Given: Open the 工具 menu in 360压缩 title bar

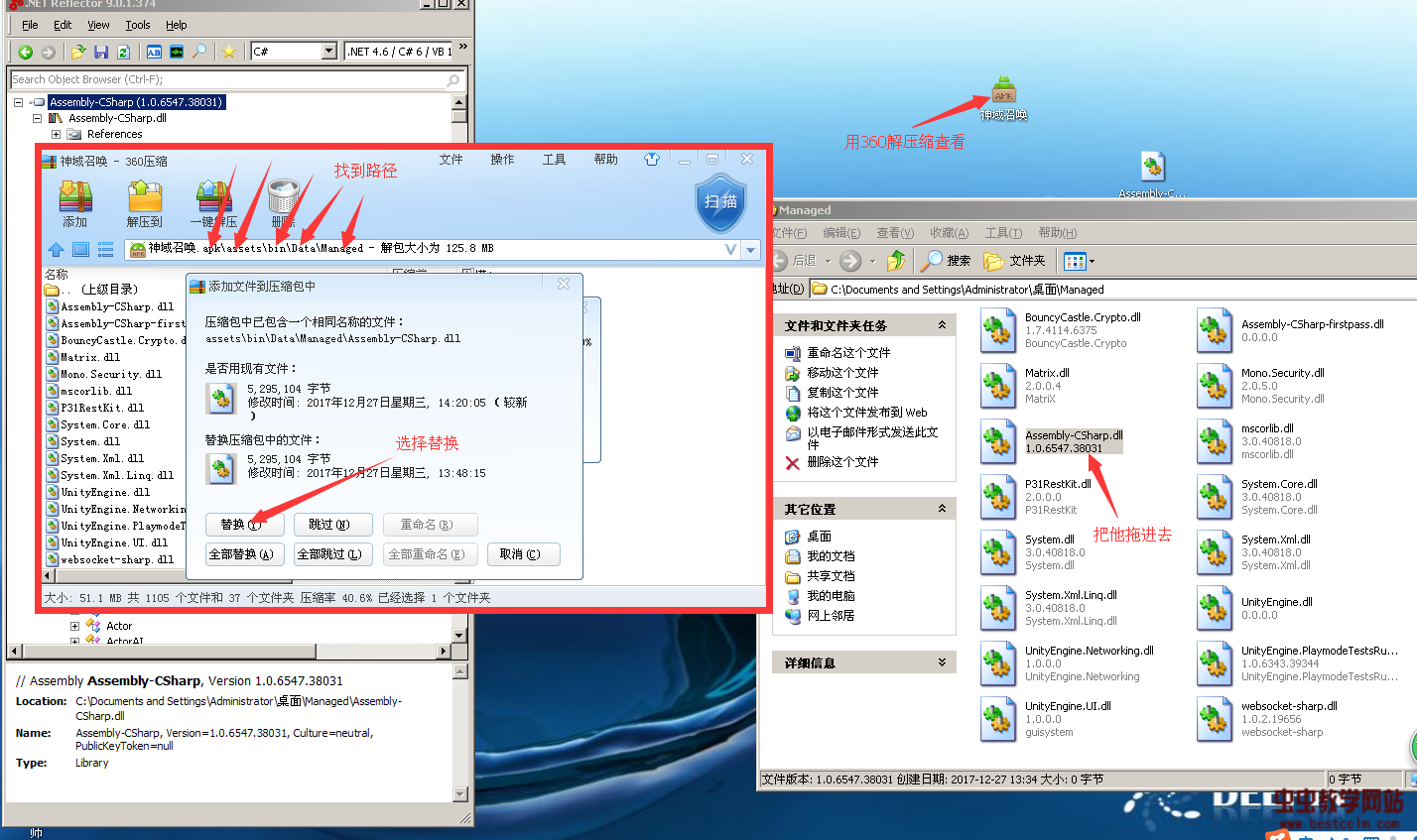Looking at the screenshot, I should coord(554,160).
